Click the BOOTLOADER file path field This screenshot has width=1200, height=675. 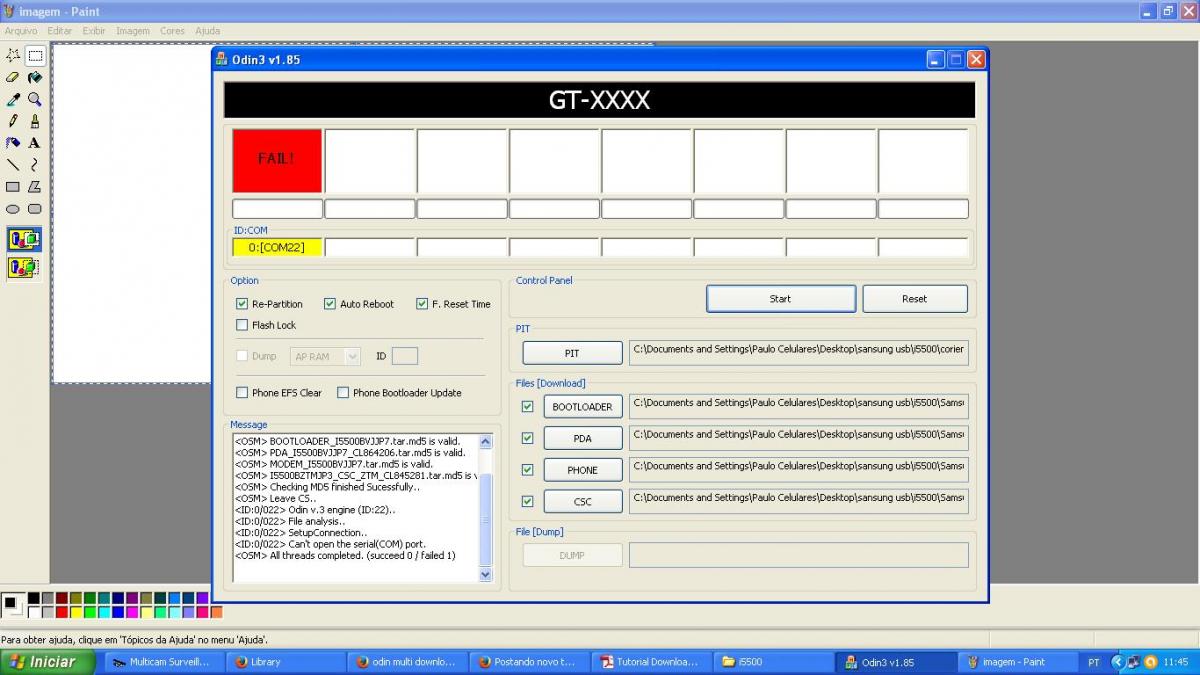coord(799,406)
